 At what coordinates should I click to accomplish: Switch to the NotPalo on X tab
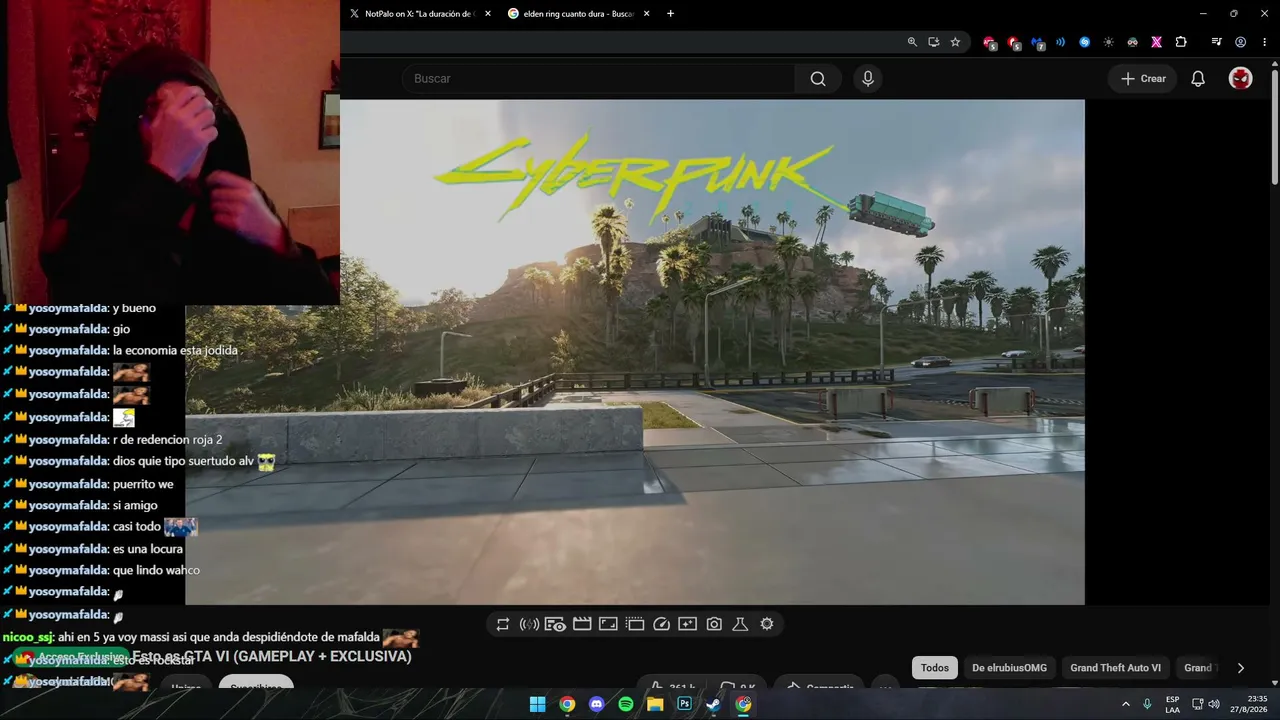coord(418,14)
